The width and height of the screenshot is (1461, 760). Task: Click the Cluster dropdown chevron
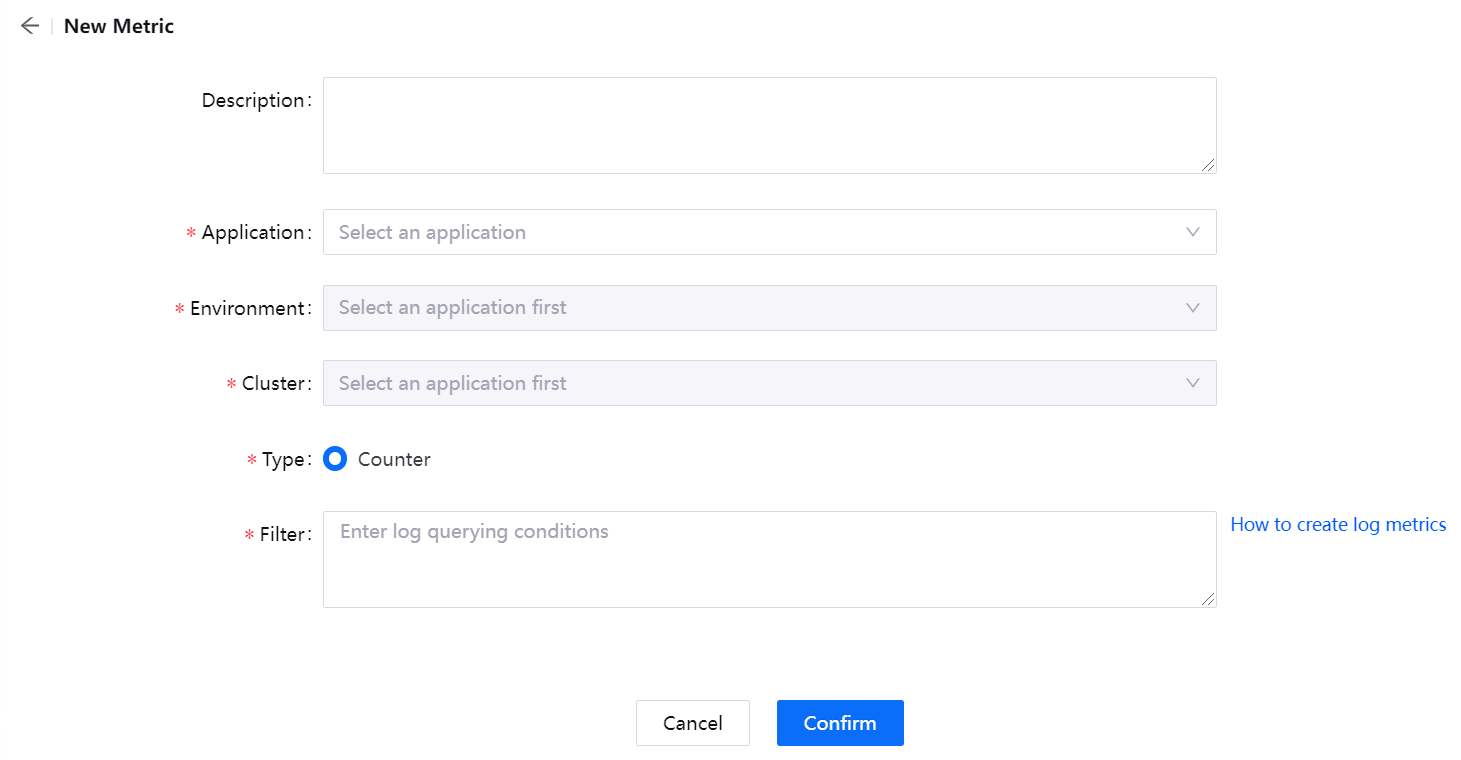point(1192,383)
